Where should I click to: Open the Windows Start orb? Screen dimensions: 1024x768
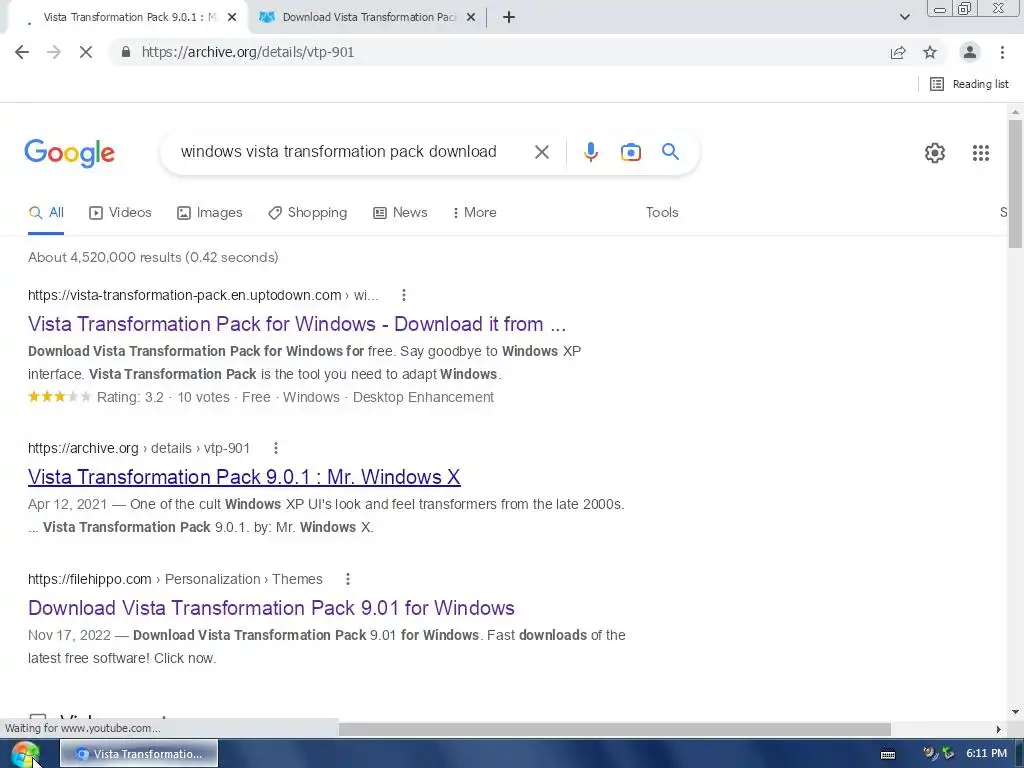(x=25, y=754)
